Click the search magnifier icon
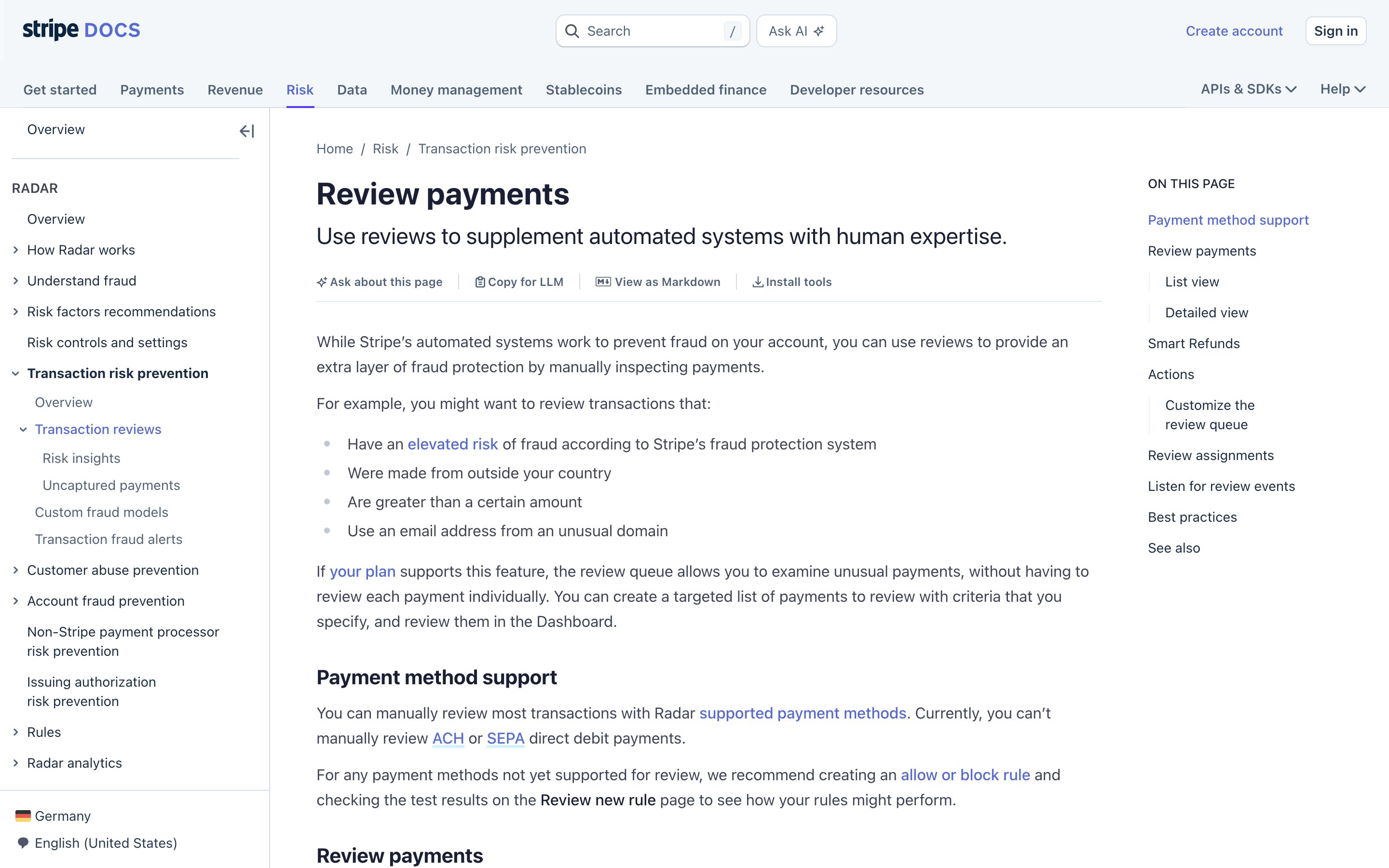1389x868 pixels. tap(572, 31)
